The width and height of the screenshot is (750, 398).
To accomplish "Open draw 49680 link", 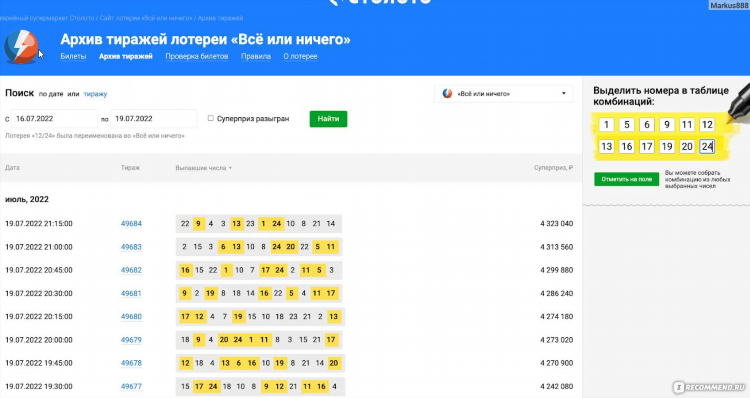I will pyautogui.click(x=131, y=316).
